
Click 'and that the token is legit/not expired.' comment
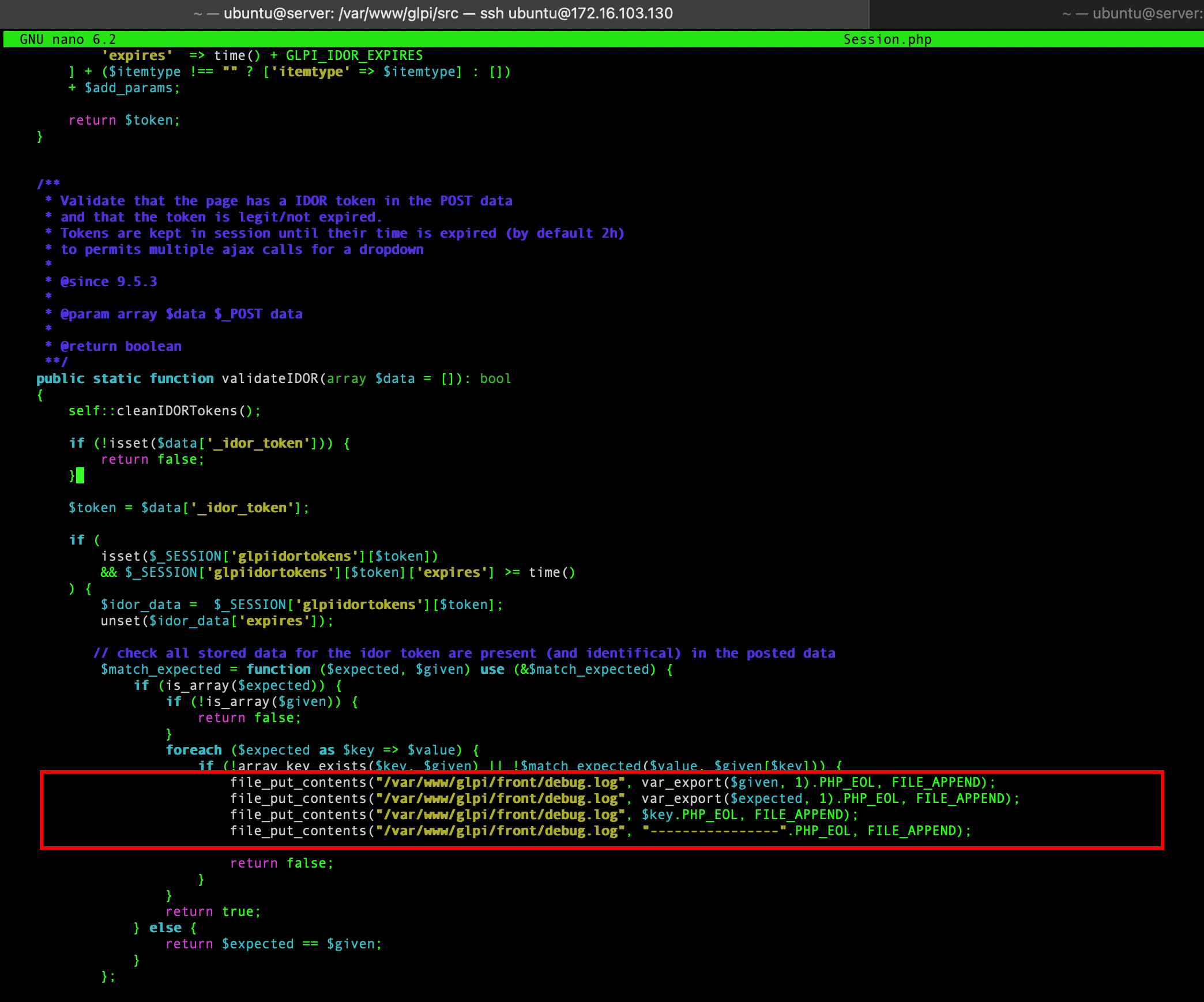point(221,217)
